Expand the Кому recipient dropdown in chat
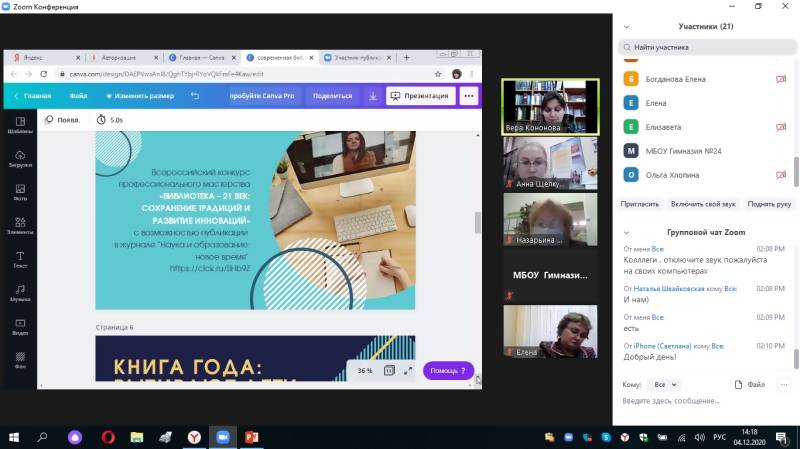The image size is (800, 449). click(663, 384)
